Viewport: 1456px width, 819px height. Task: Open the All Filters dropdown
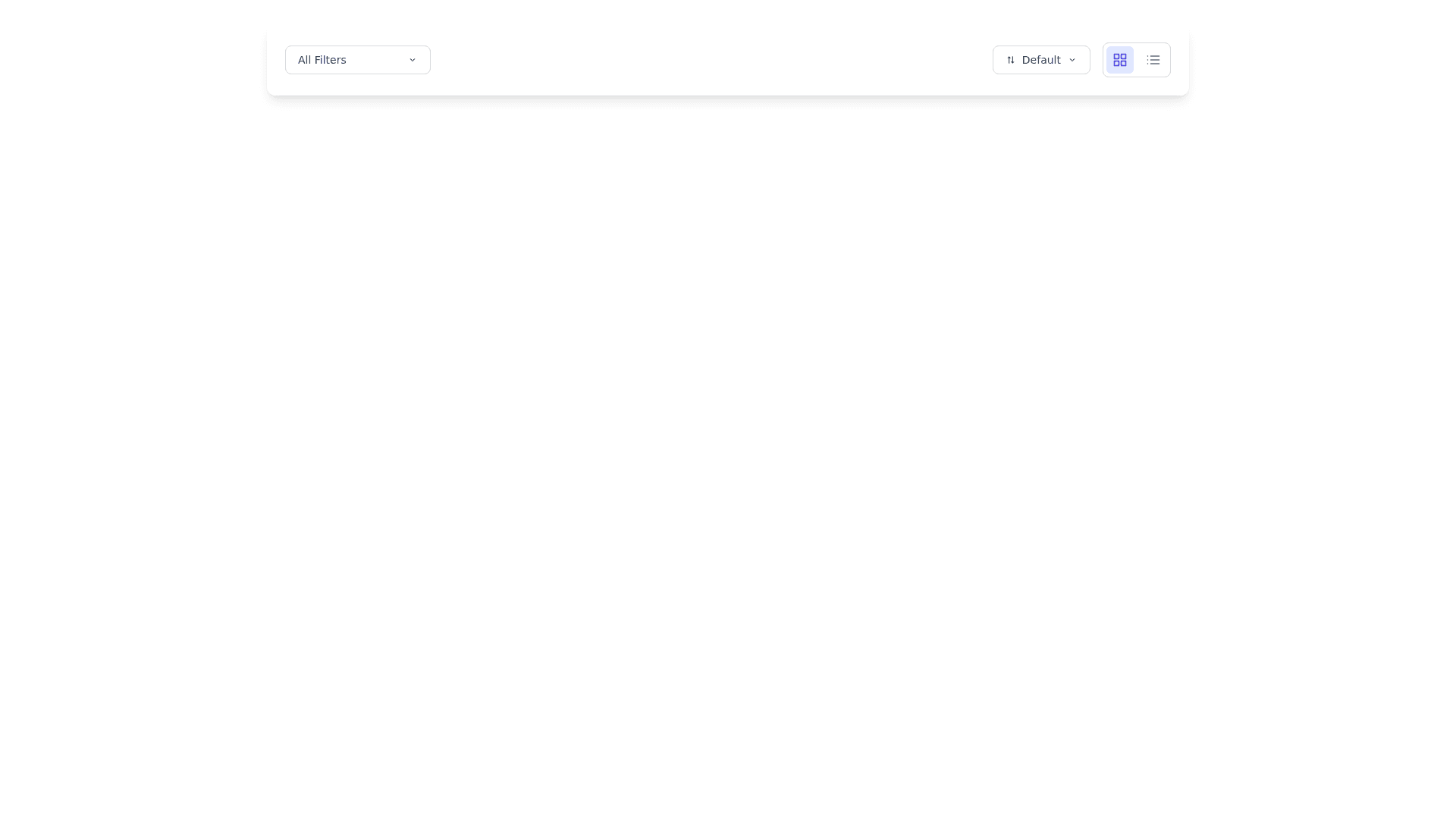point(357,60)
